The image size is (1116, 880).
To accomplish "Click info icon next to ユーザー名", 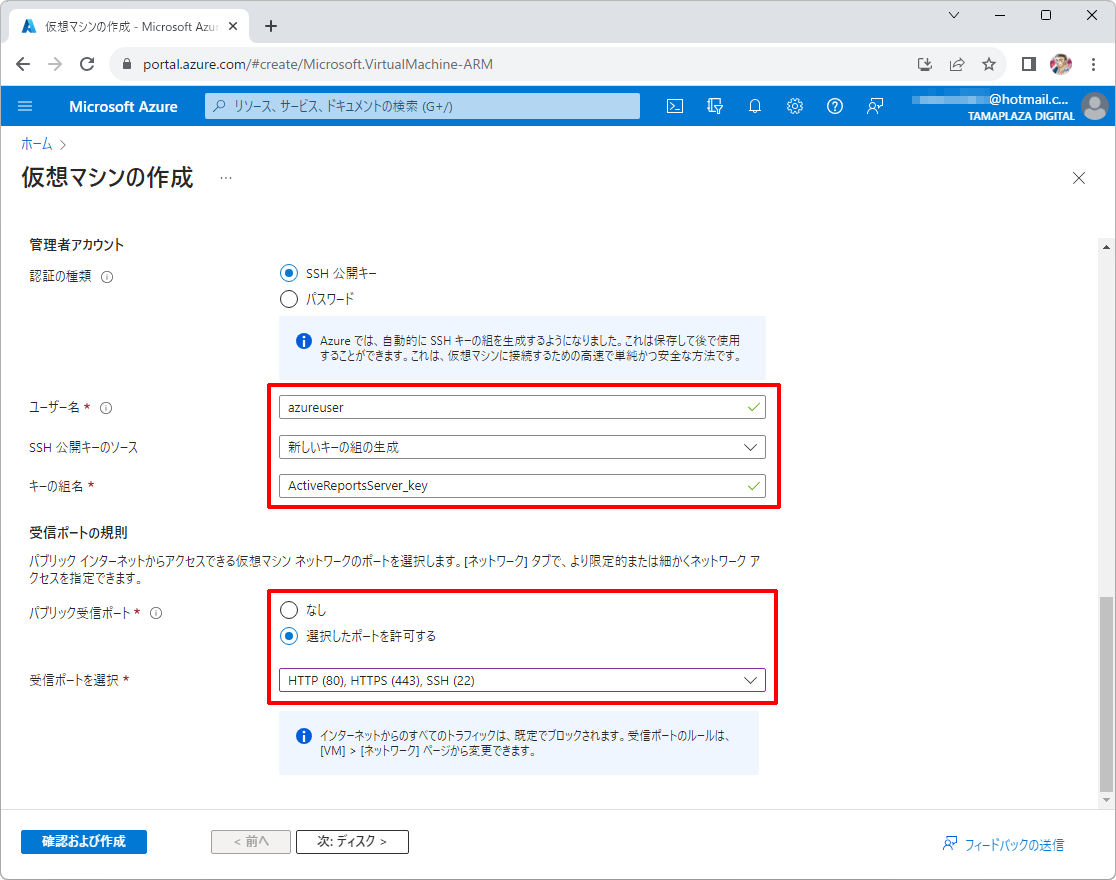I will pos(106,408).
